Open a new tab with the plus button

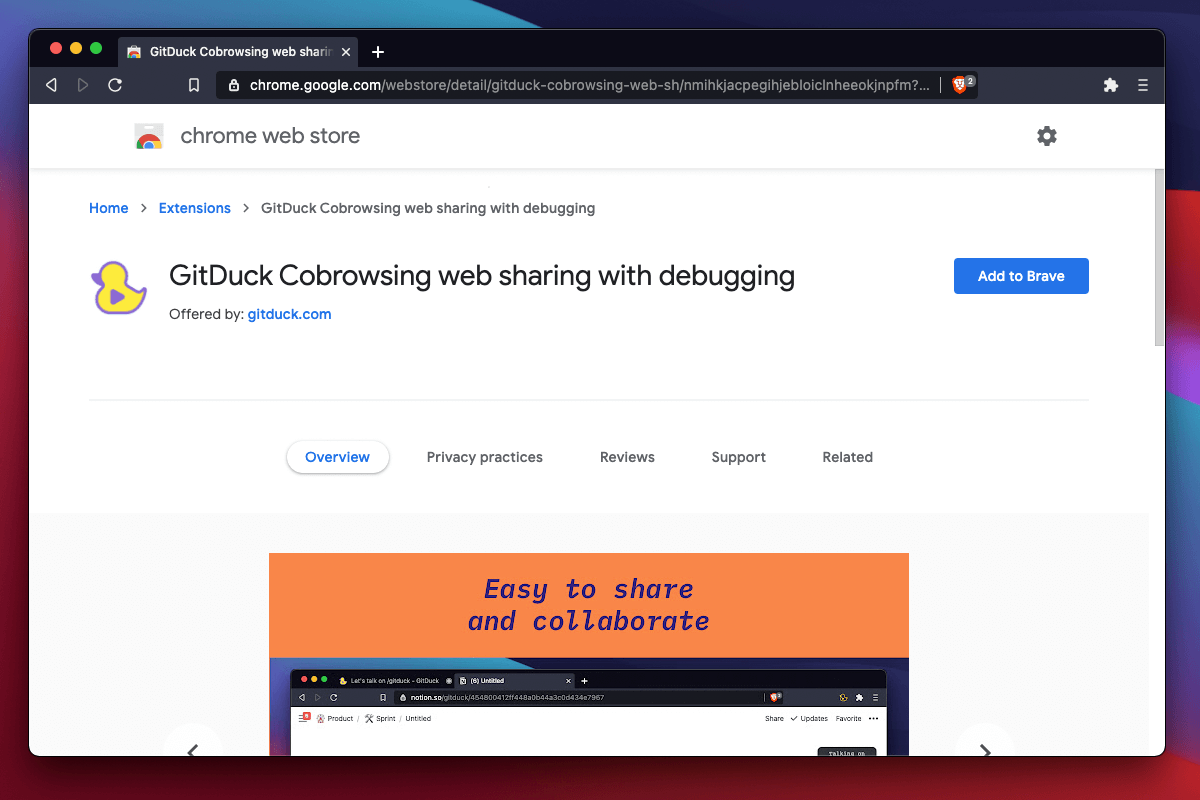[378, 52]
